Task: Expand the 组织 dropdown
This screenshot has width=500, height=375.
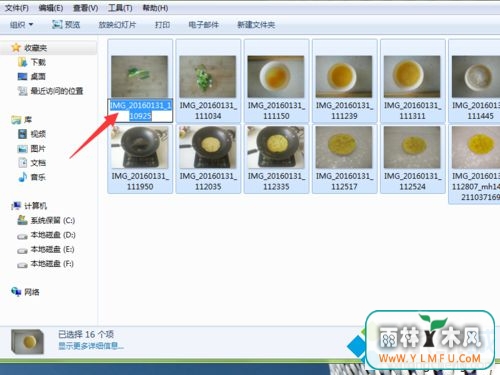Action: (x=22, y=25)
